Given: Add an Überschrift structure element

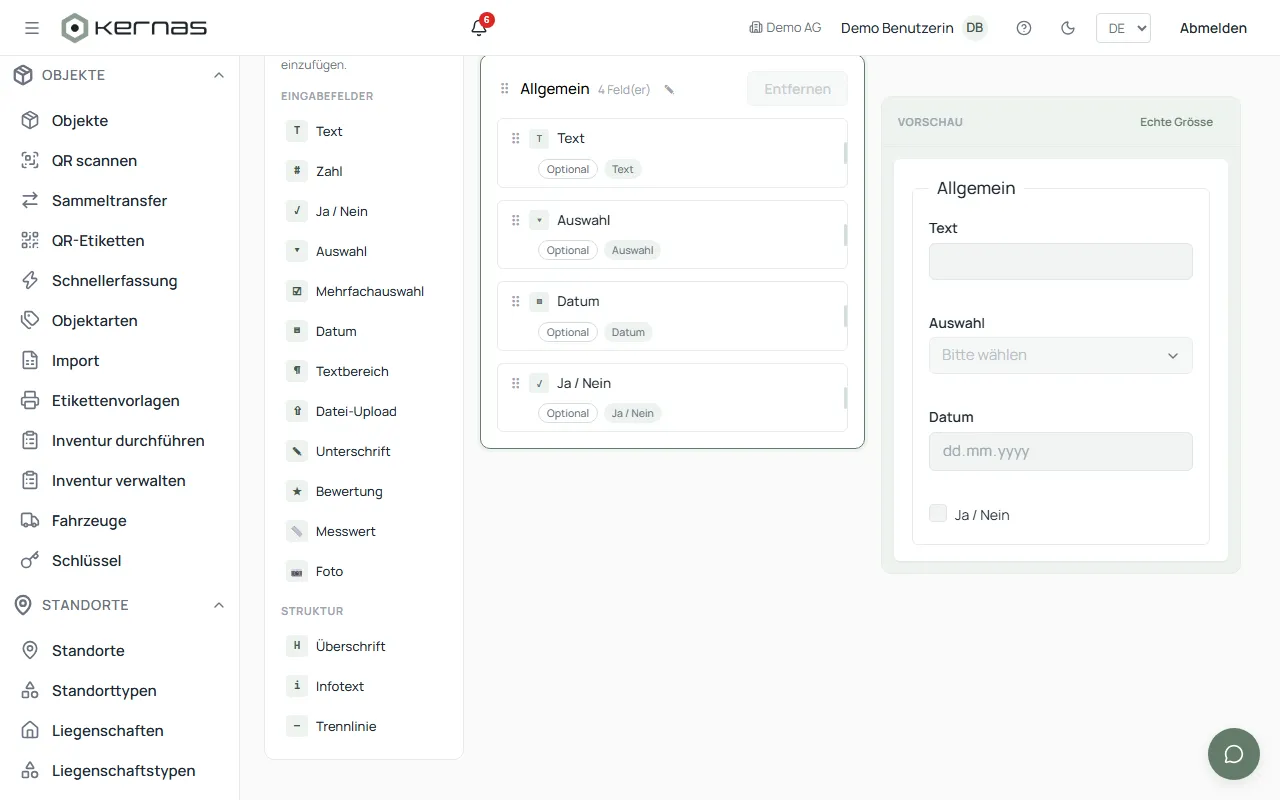Looking at the screenshot, I should coord(364,646).
